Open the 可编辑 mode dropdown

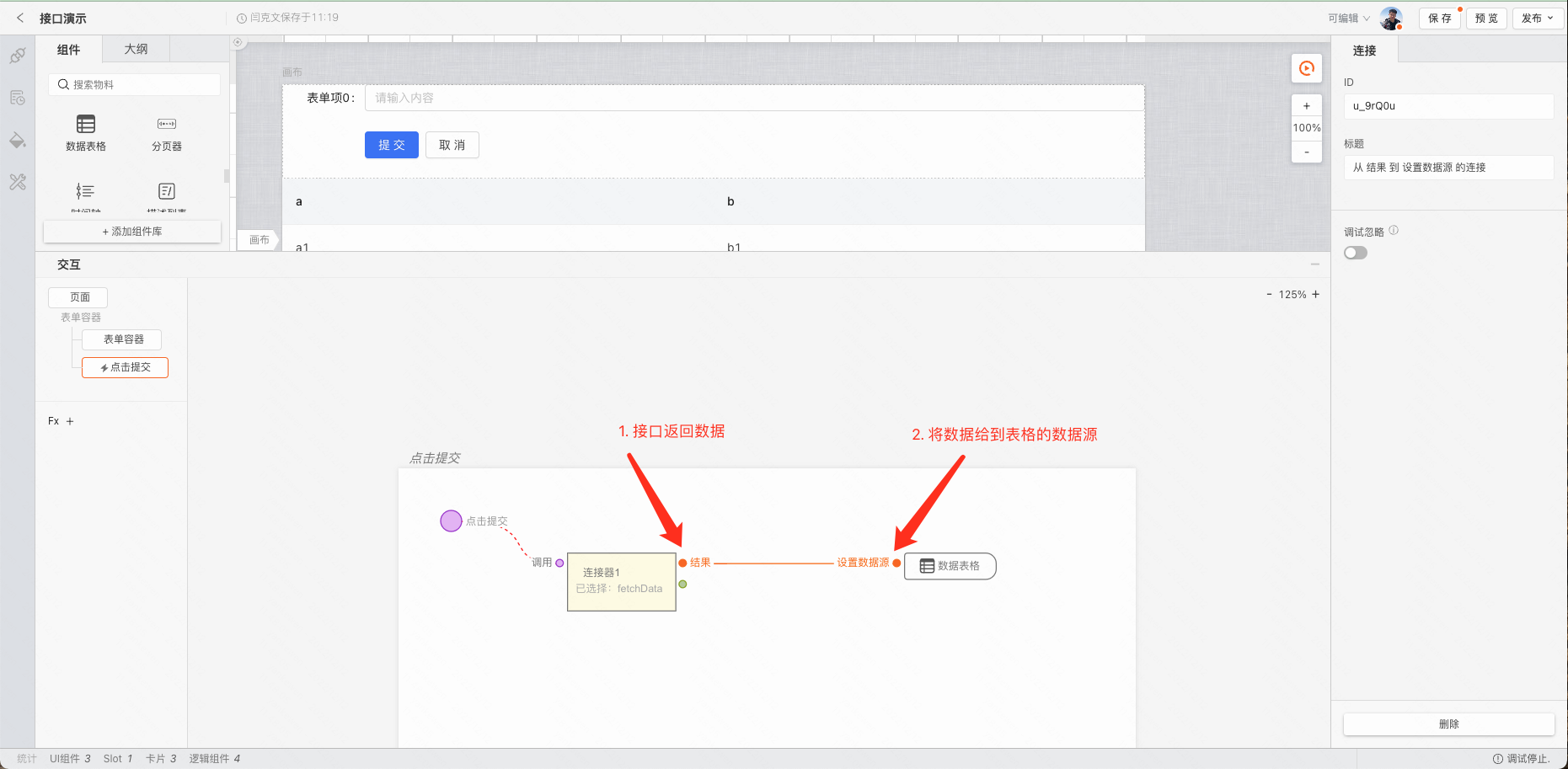(1349, 19)
